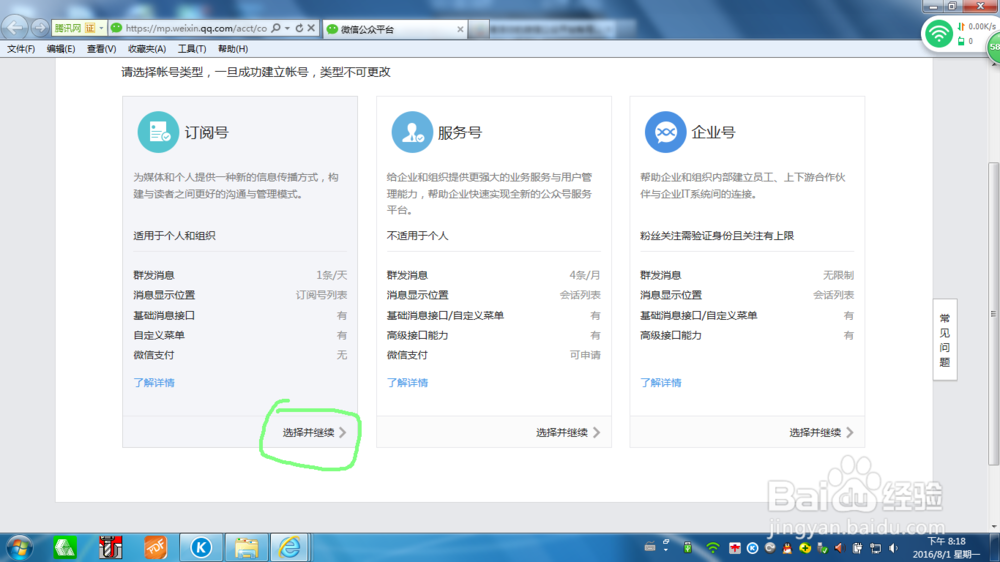Click the green WiFi speed widget icon

[x=939, y=33]
